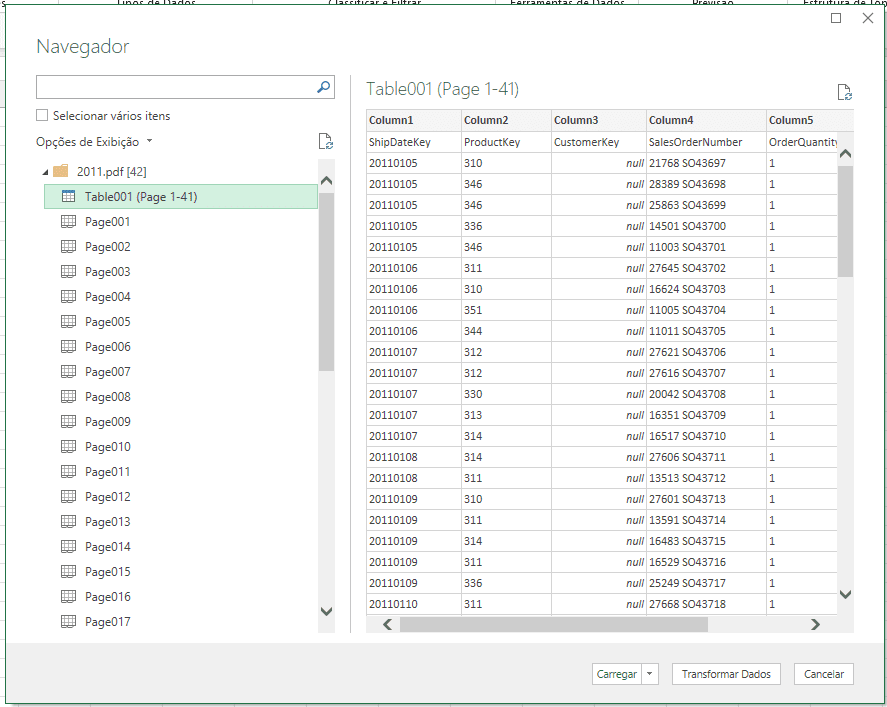The image size is (887, 707).
Task: Click the Column5 header
Action: [810, 120]
